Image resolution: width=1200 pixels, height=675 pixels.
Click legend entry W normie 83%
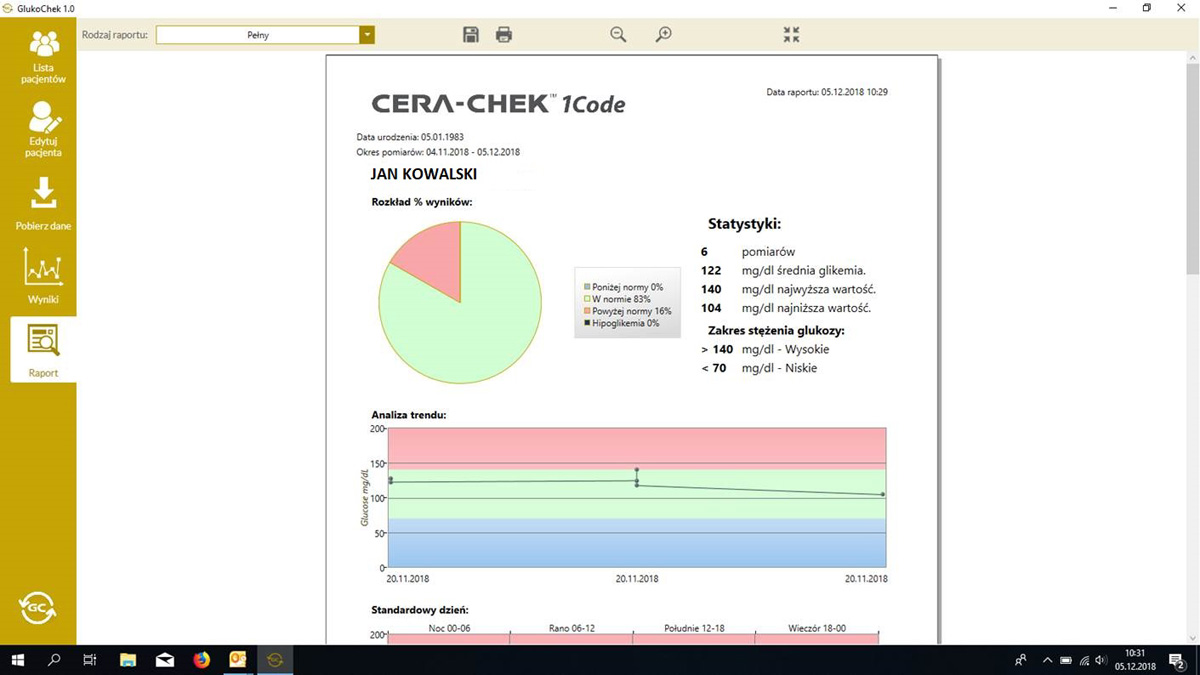(x=617, y=299)
